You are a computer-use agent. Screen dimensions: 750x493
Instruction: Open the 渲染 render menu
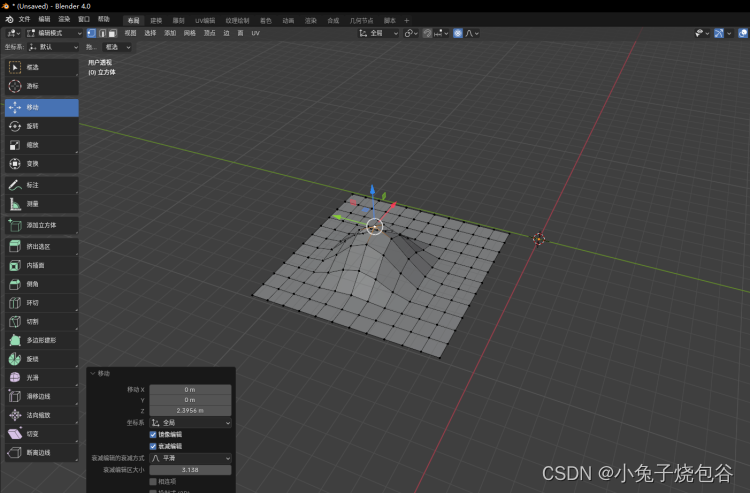64,20
